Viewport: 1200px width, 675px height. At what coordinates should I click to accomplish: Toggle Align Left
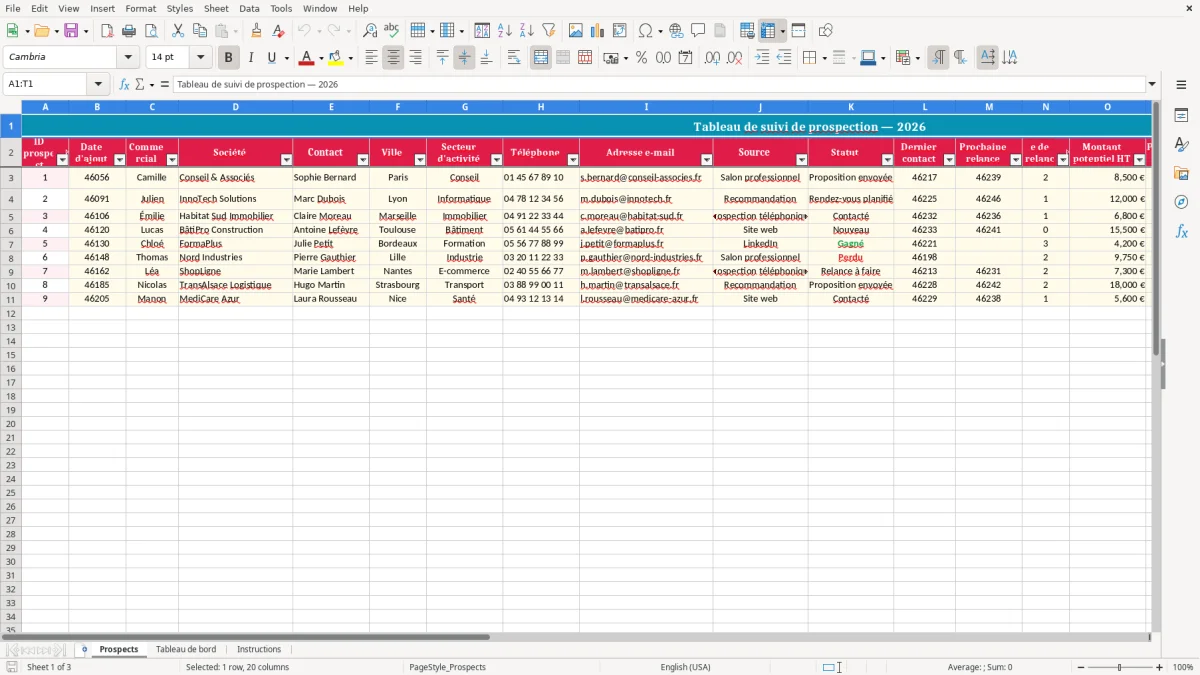[x=372, y=58]
